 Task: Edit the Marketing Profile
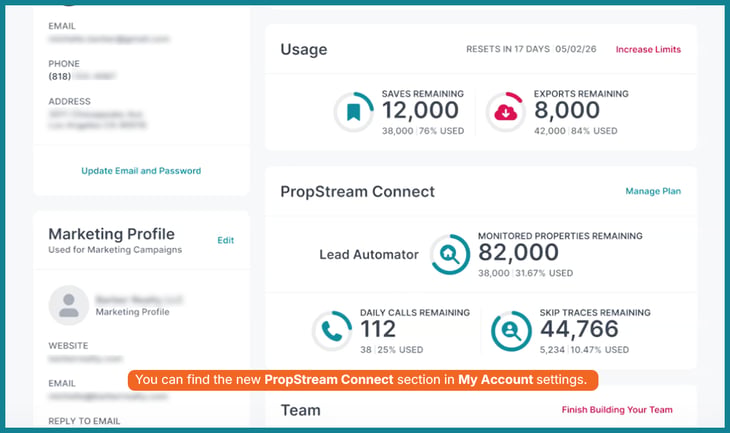(x=225, y=240)
